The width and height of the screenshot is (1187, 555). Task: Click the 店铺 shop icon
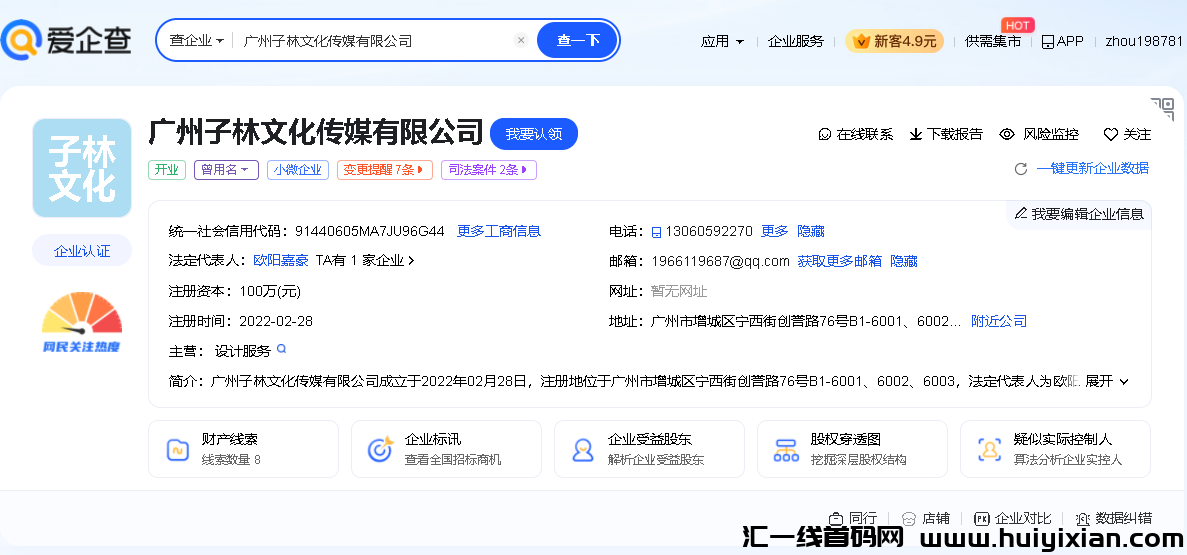[x=908, y=519]
